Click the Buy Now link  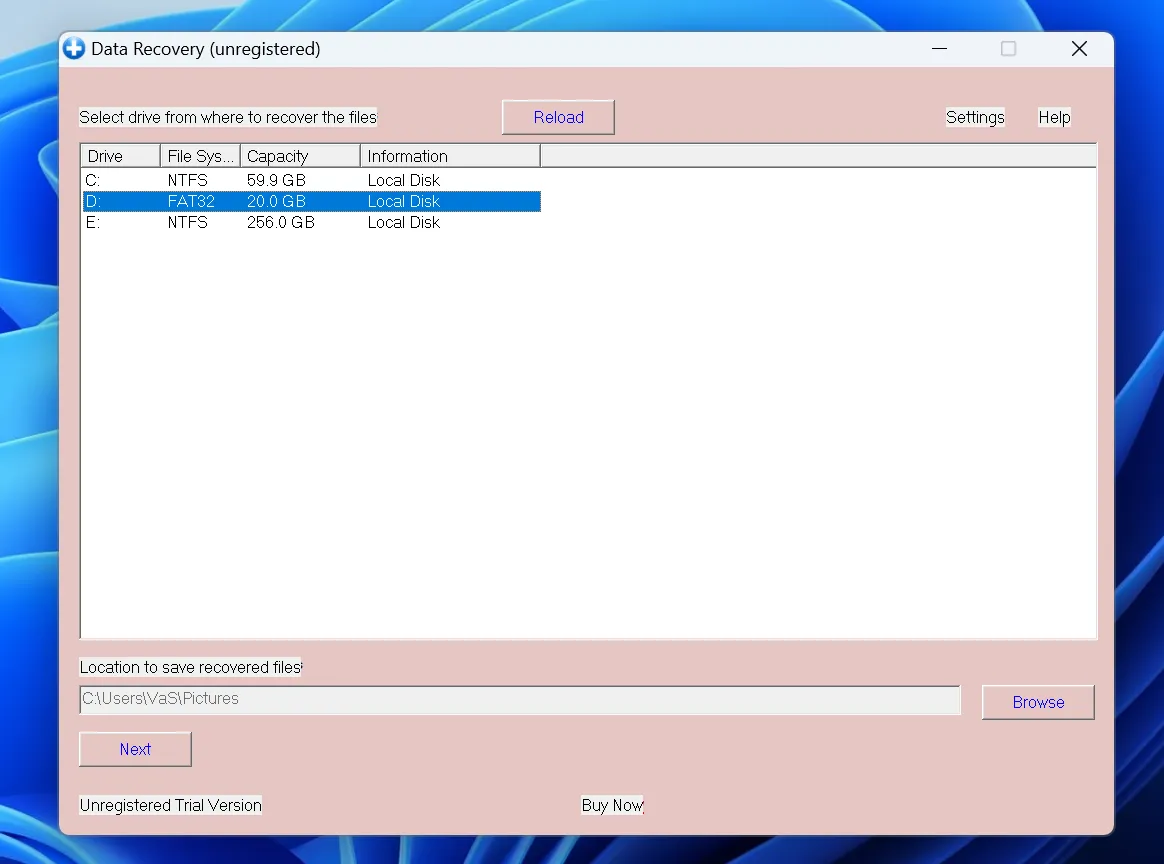(x=612, y=805)
